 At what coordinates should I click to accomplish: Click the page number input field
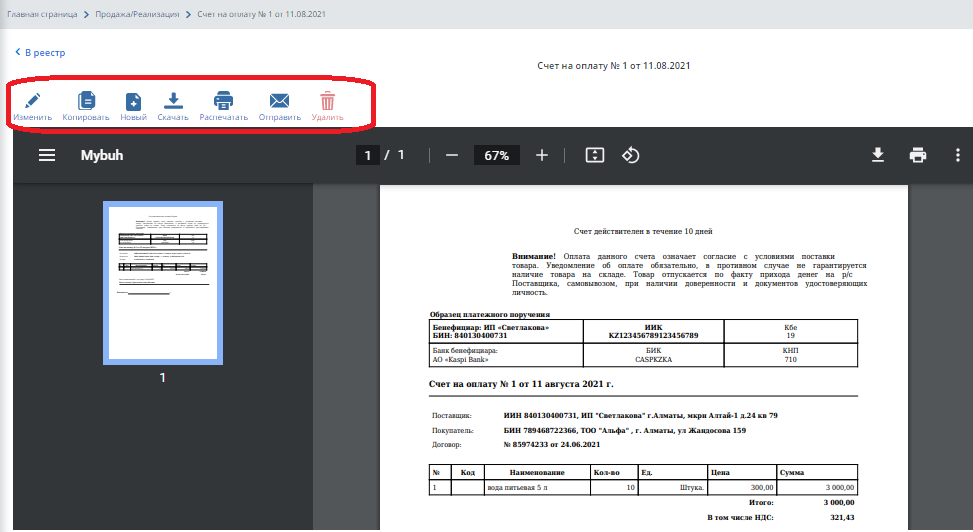(x=368, y=155)
